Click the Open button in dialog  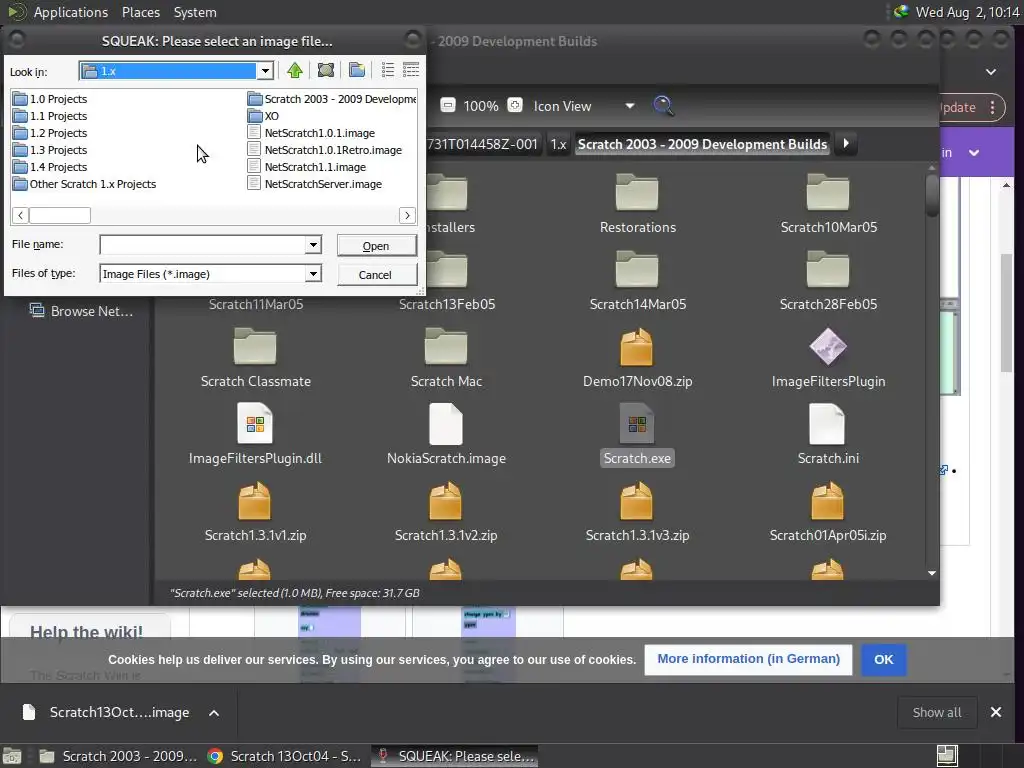point(376,246)
